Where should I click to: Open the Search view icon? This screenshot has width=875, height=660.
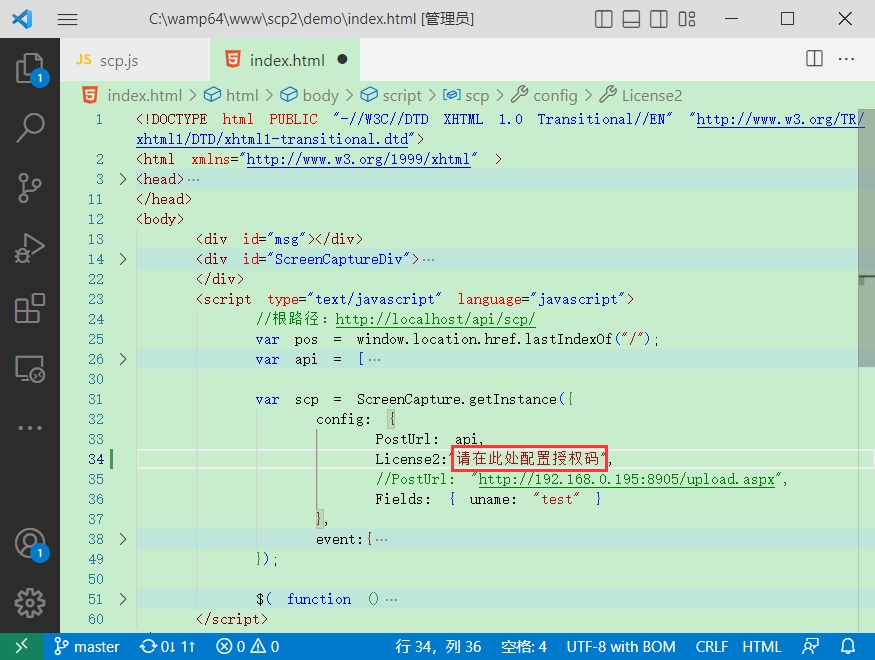[29, 127]
